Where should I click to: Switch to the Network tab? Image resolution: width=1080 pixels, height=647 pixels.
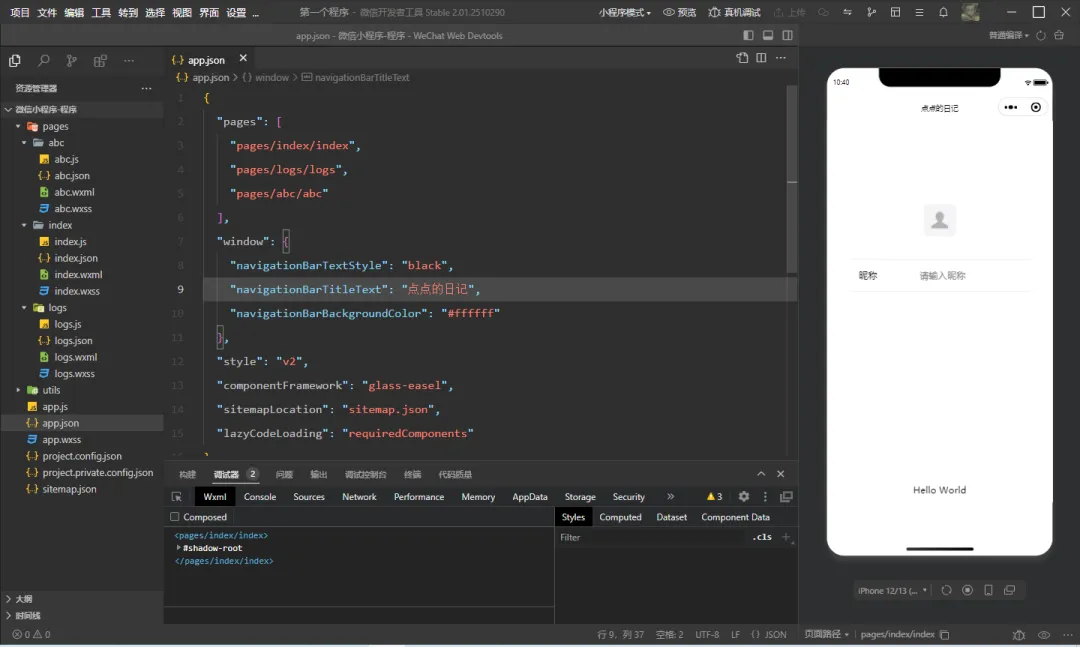point(360,497)
